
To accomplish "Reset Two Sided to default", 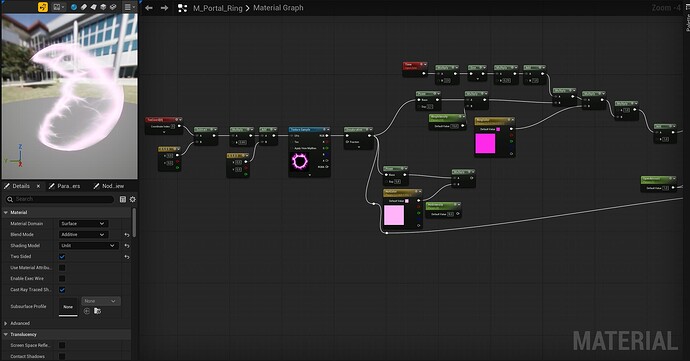I will pos(127,257).
